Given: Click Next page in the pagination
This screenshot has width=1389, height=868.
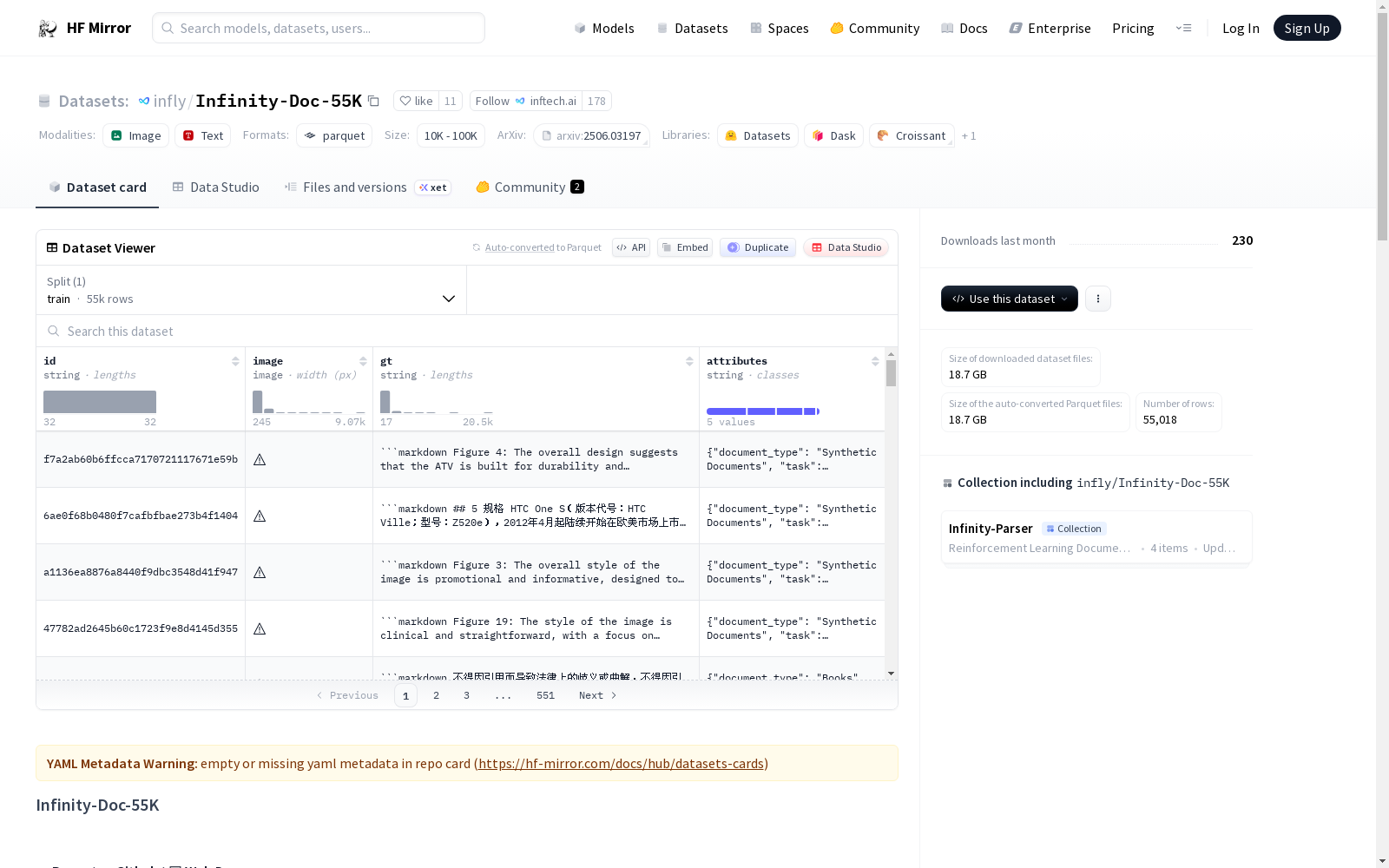Looking at the screenshot, I should (x=598, y=695).
